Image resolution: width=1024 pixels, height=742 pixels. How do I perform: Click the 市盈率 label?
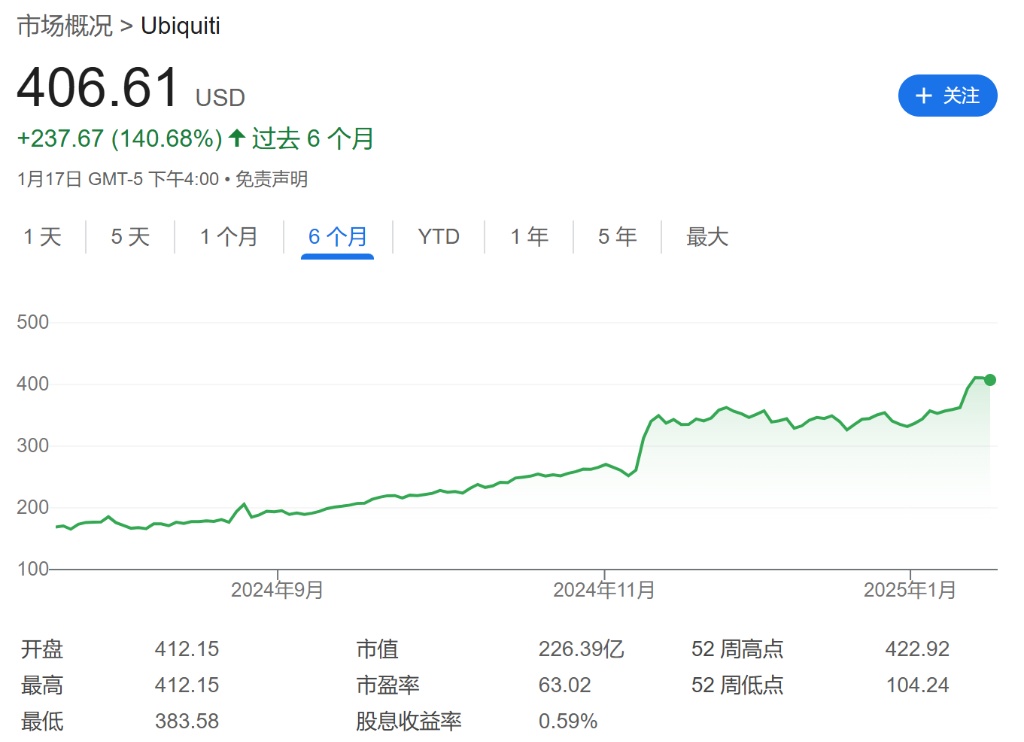click(x=387, y=685)
